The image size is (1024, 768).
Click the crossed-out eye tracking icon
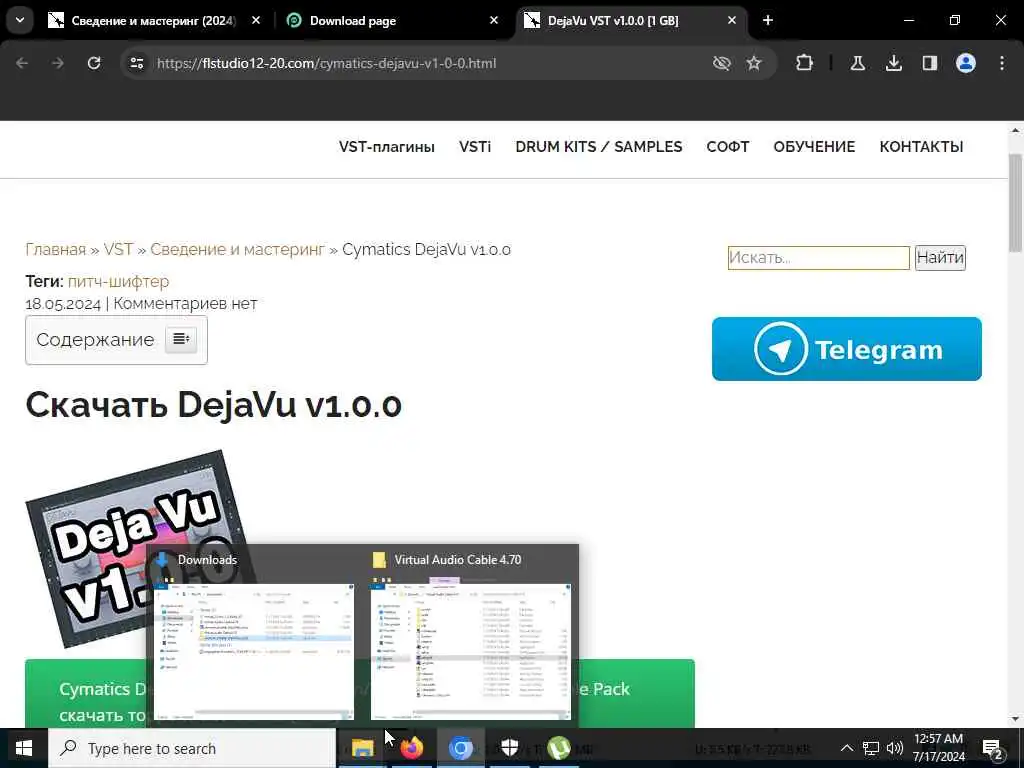coord(722,63)
